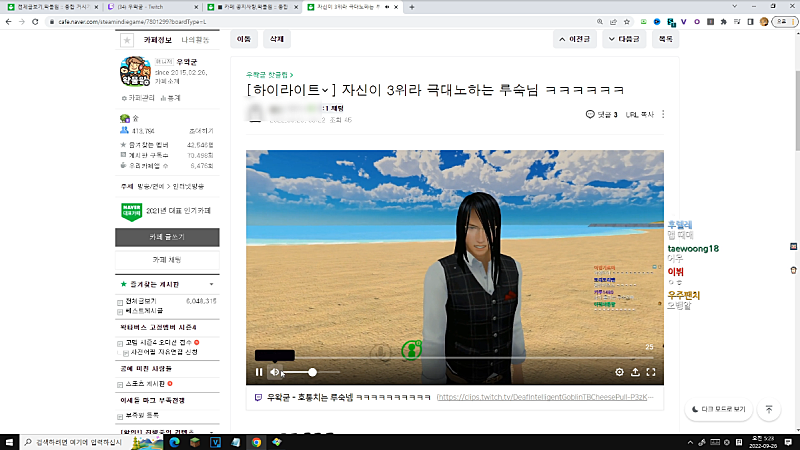Open 통계 (statistics) chart link
The image size is (800, 450).
[x=170, y=98]
